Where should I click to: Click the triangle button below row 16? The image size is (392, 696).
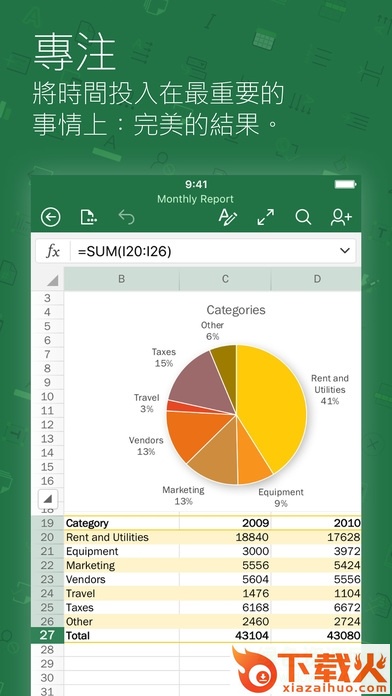pyautogui.click(x=48, y=499)
